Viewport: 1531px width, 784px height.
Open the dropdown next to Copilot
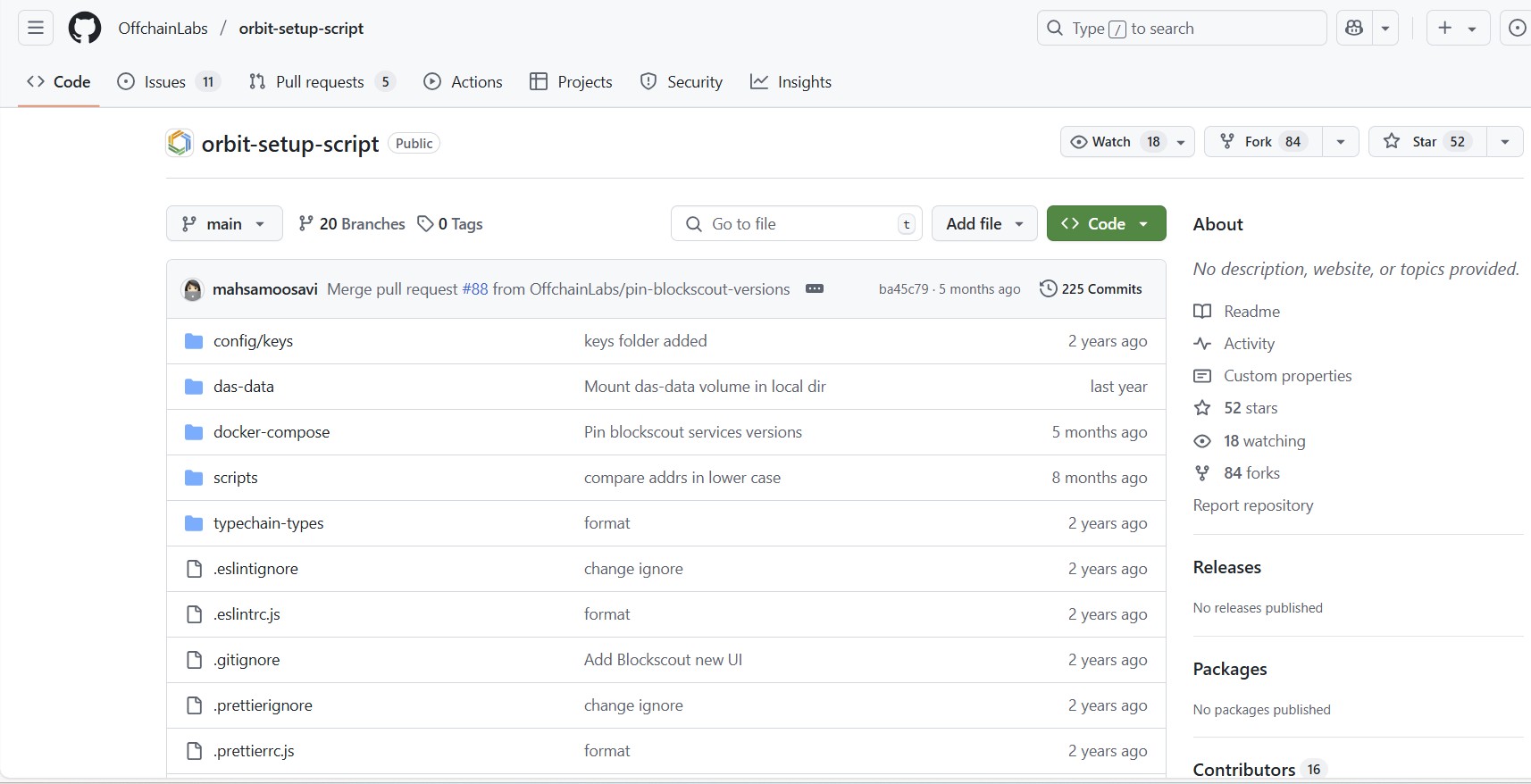[x=1385, y=28]
